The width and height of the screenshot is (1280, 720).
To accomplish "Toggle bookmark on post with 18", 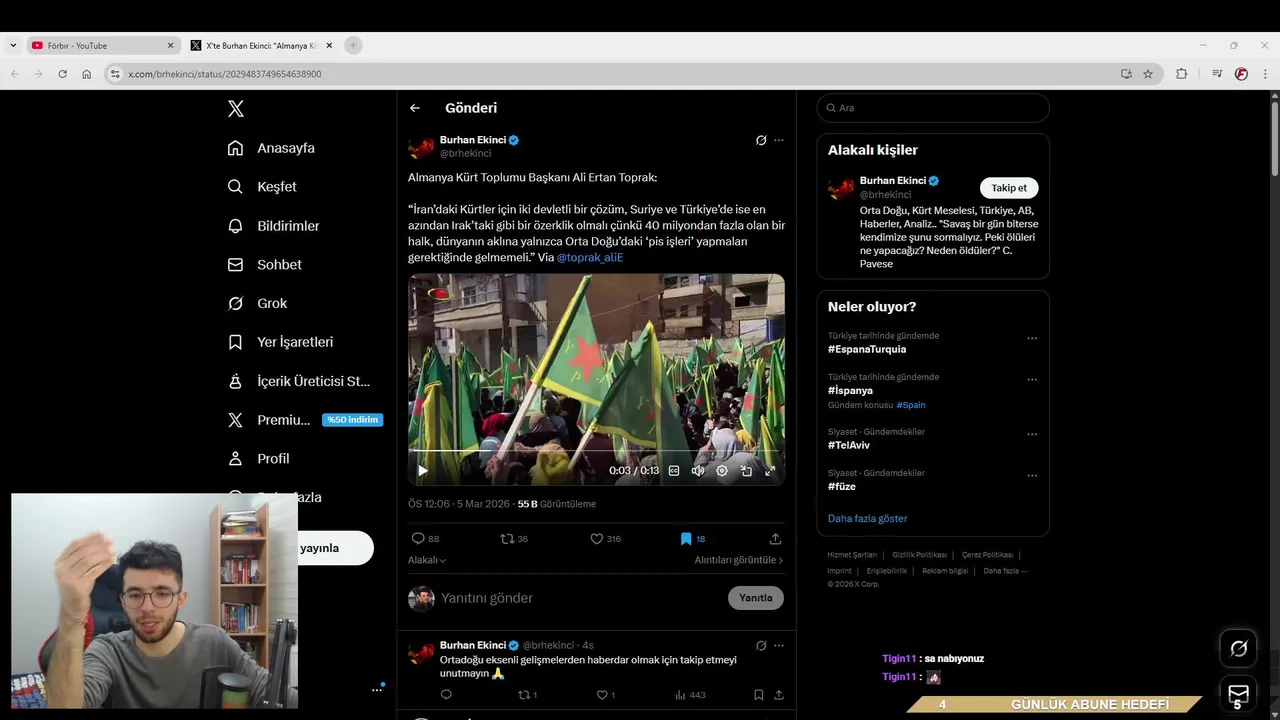I will 686,539.
